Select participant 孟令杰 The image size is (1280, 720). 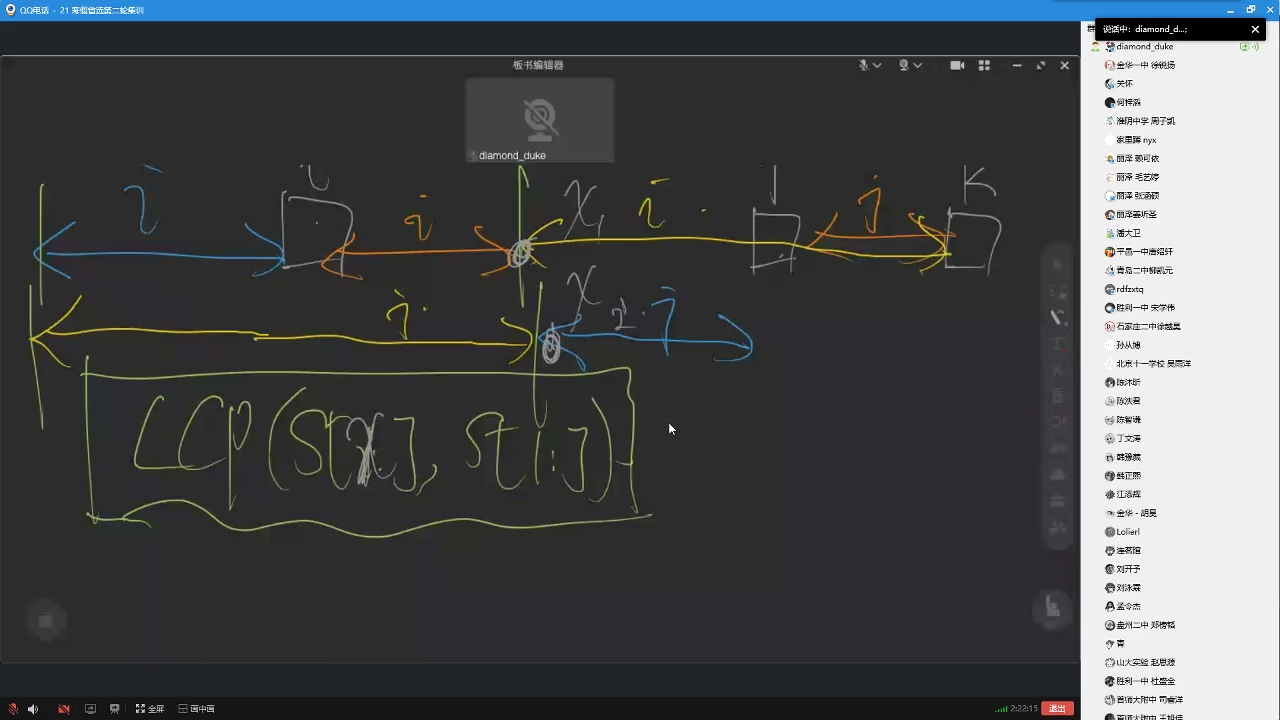click(1128, 606)
